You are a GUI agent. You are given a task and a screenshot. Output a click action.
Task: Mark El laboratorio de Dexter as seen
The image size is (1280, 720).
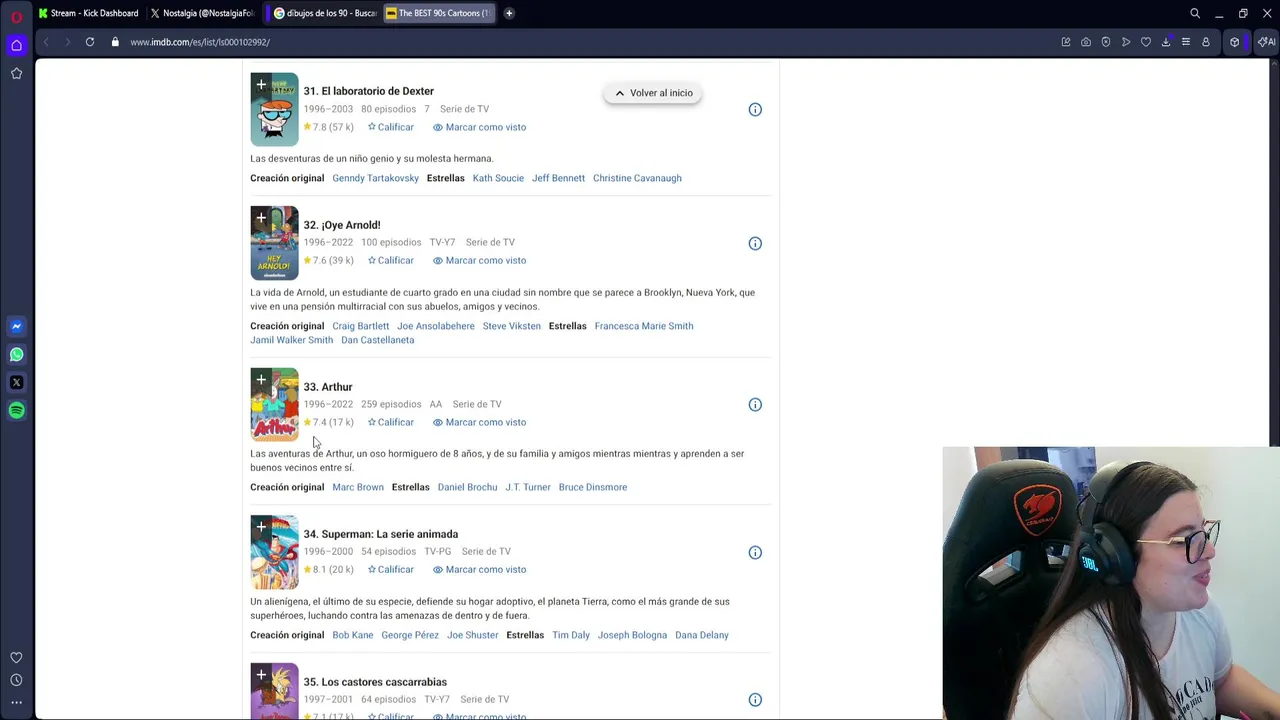click(x=479, y=127)
